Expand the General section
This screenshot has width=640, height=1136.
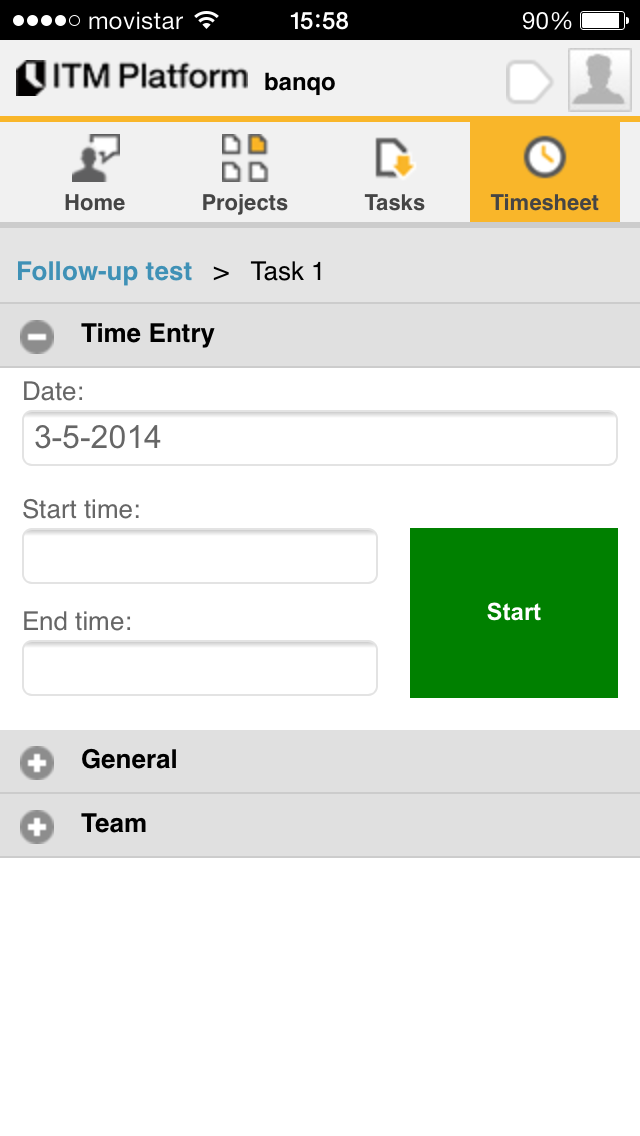37,763
